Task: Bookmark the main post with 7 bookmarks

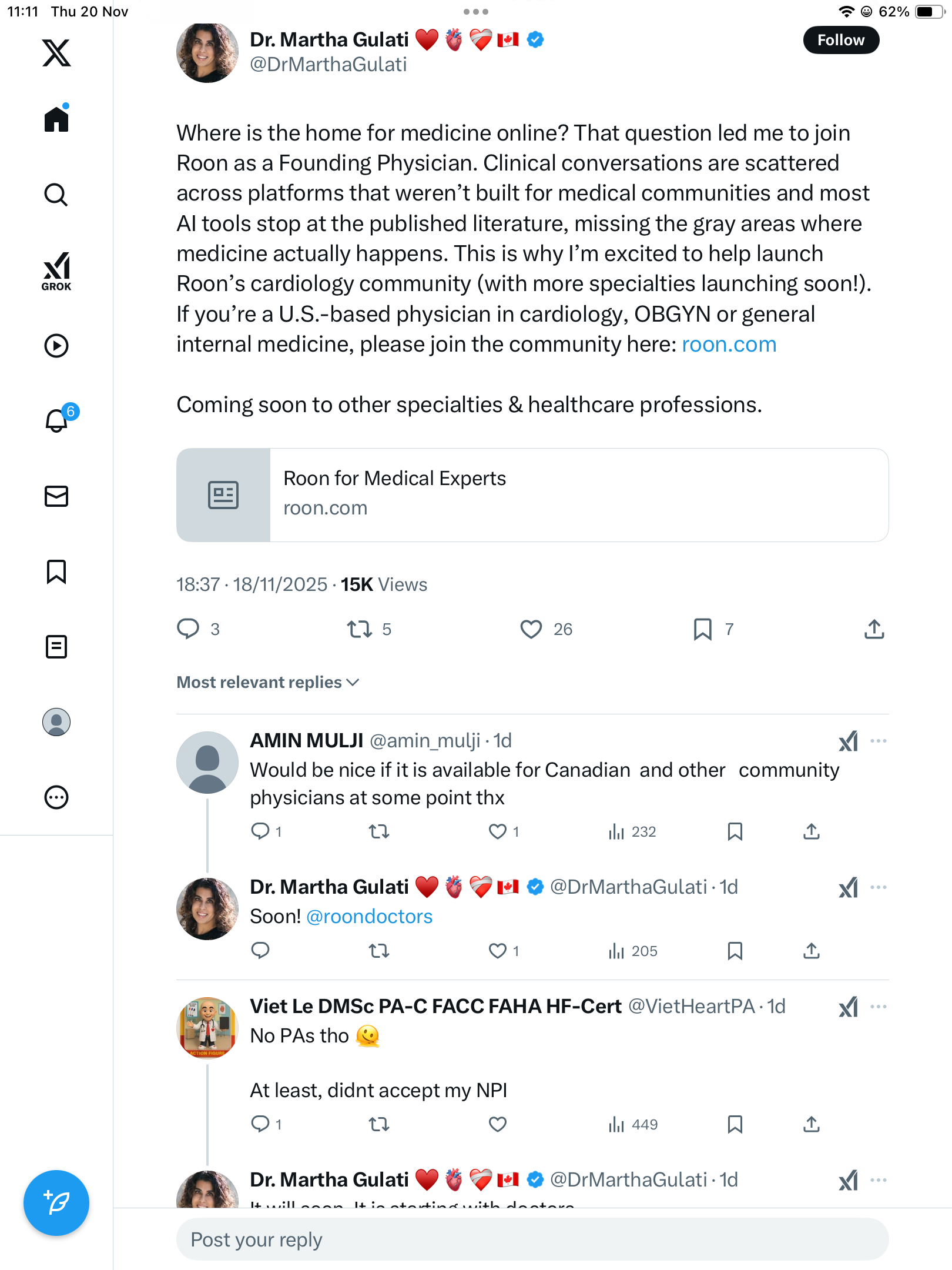Action: [703, 629]
